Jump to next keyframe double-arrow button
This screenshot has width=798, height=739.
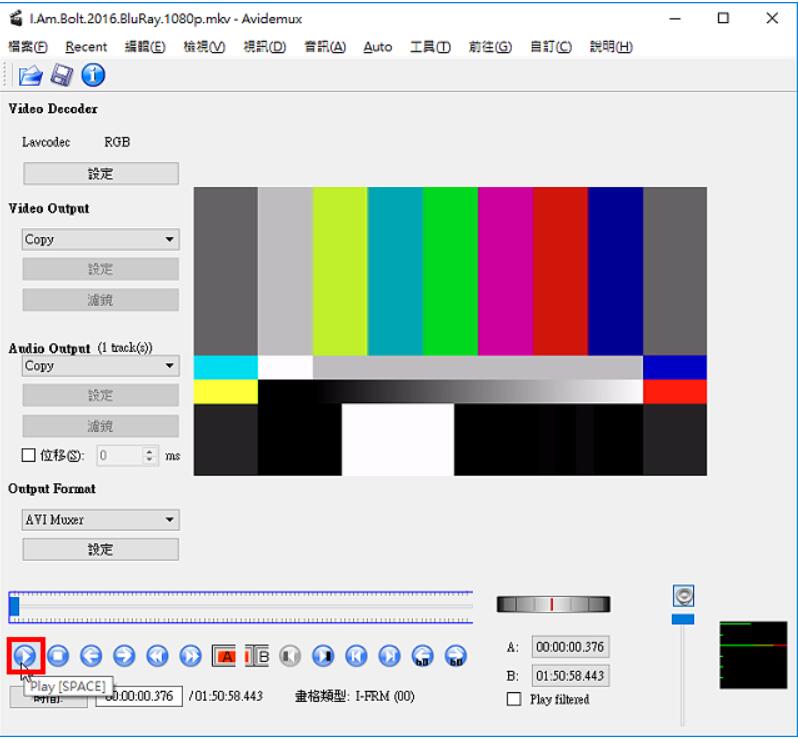coord(190,656)
